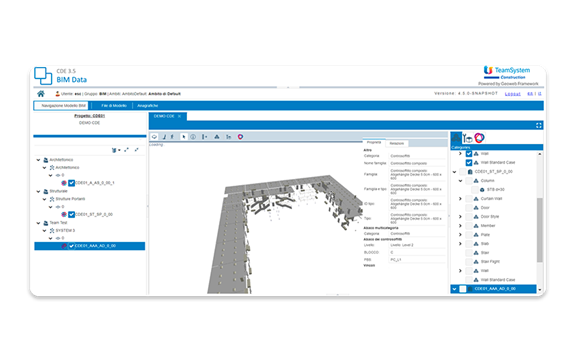Click the orbit view tool in viewer toolbar
Image resolution: width=576 pixels, height=362 pixels.
155,137
